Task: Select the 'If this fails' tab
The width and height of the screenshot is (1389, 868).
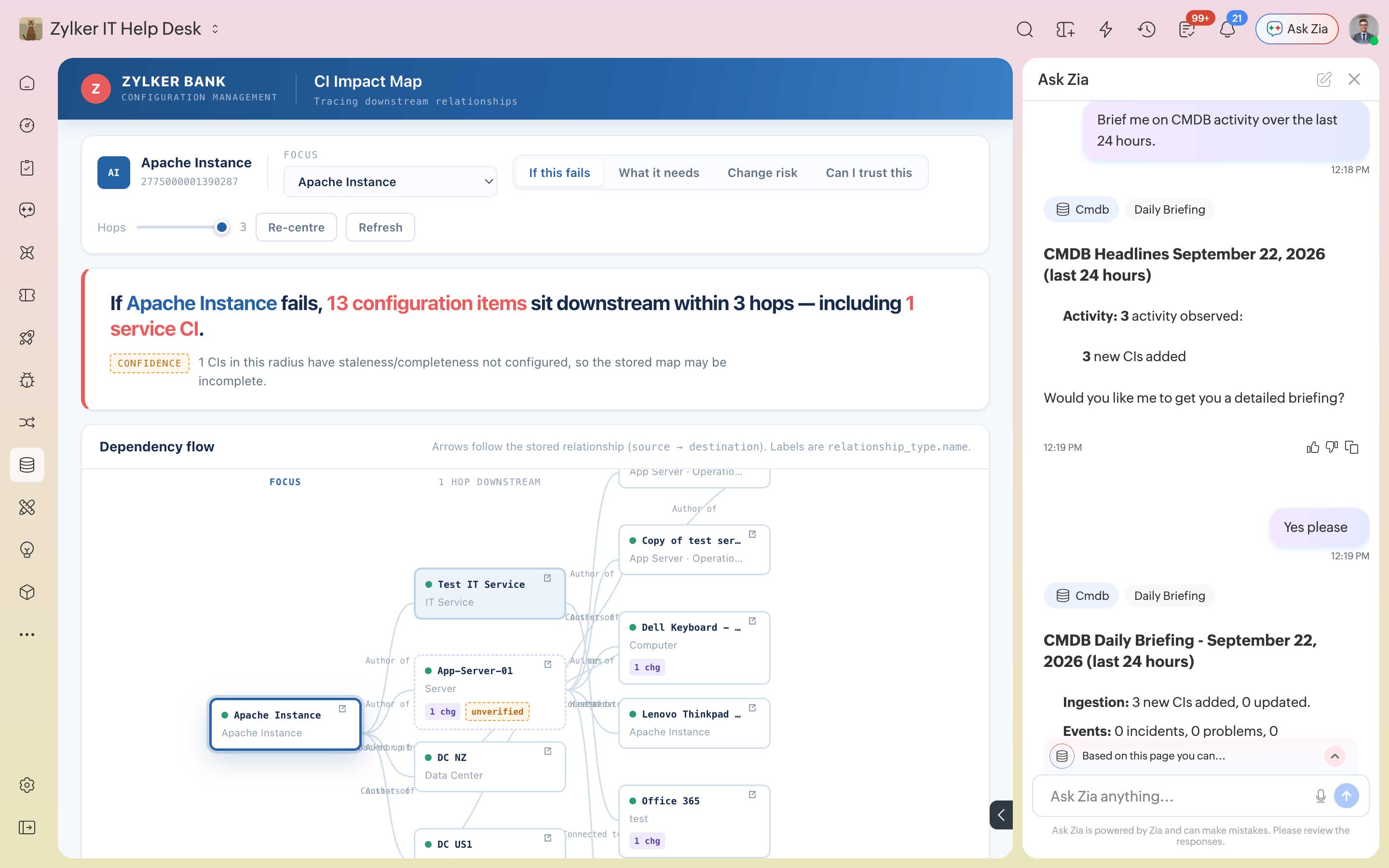Action: point(559,173)
